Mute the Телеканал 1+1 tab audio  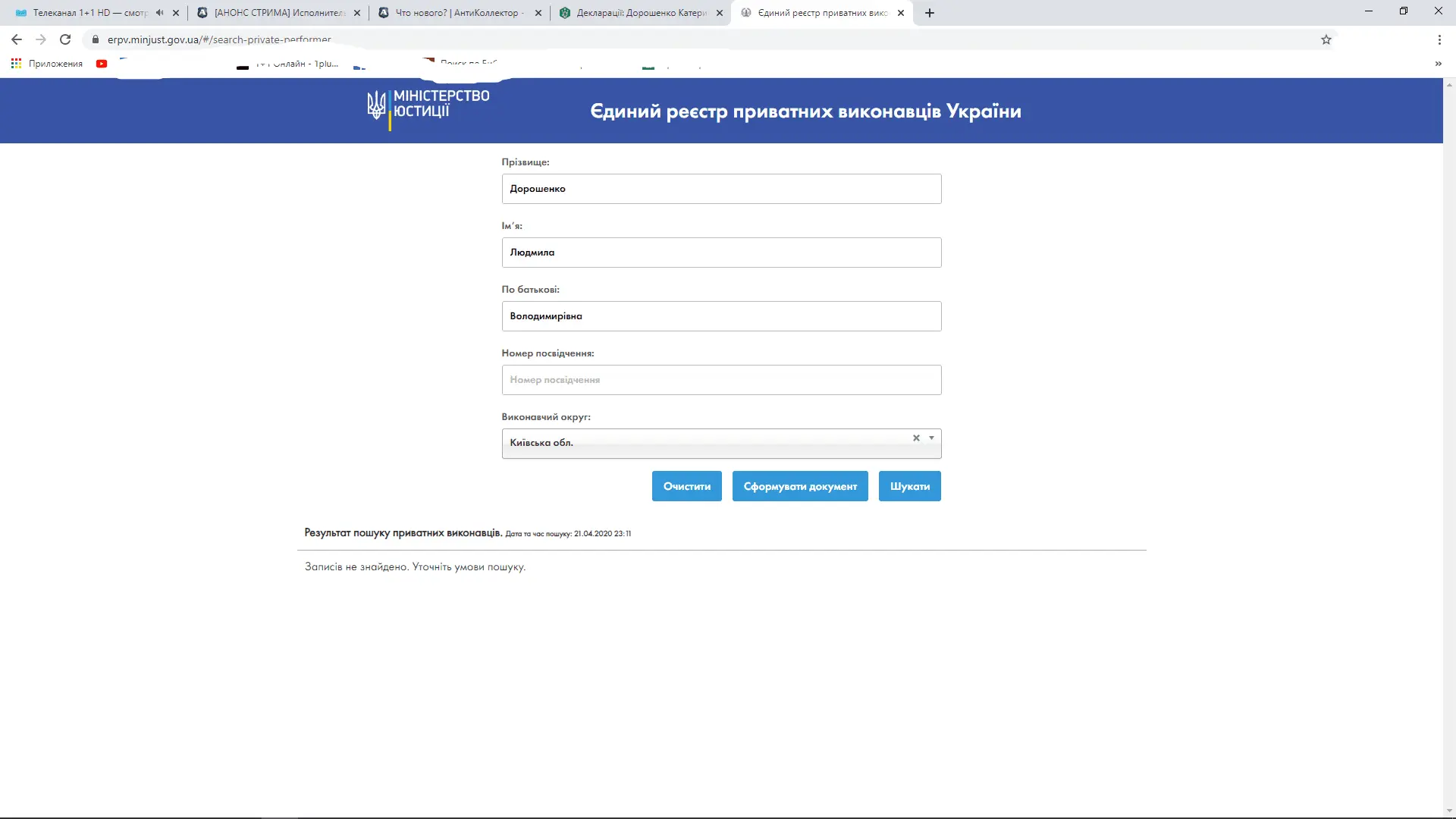(x=158, y=12)
